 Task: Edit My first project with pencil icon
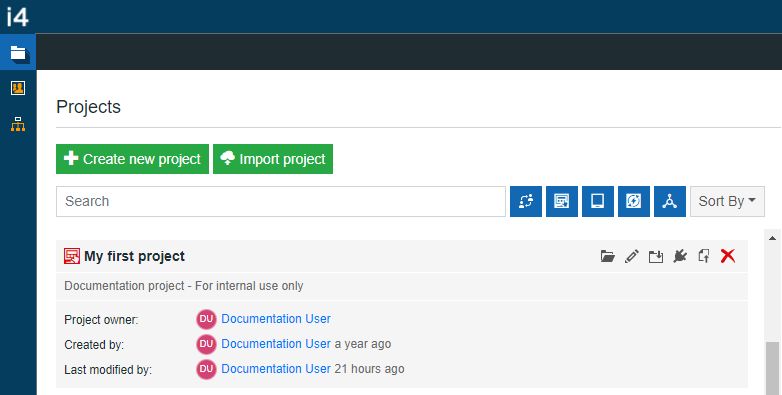tap(631, 256)
